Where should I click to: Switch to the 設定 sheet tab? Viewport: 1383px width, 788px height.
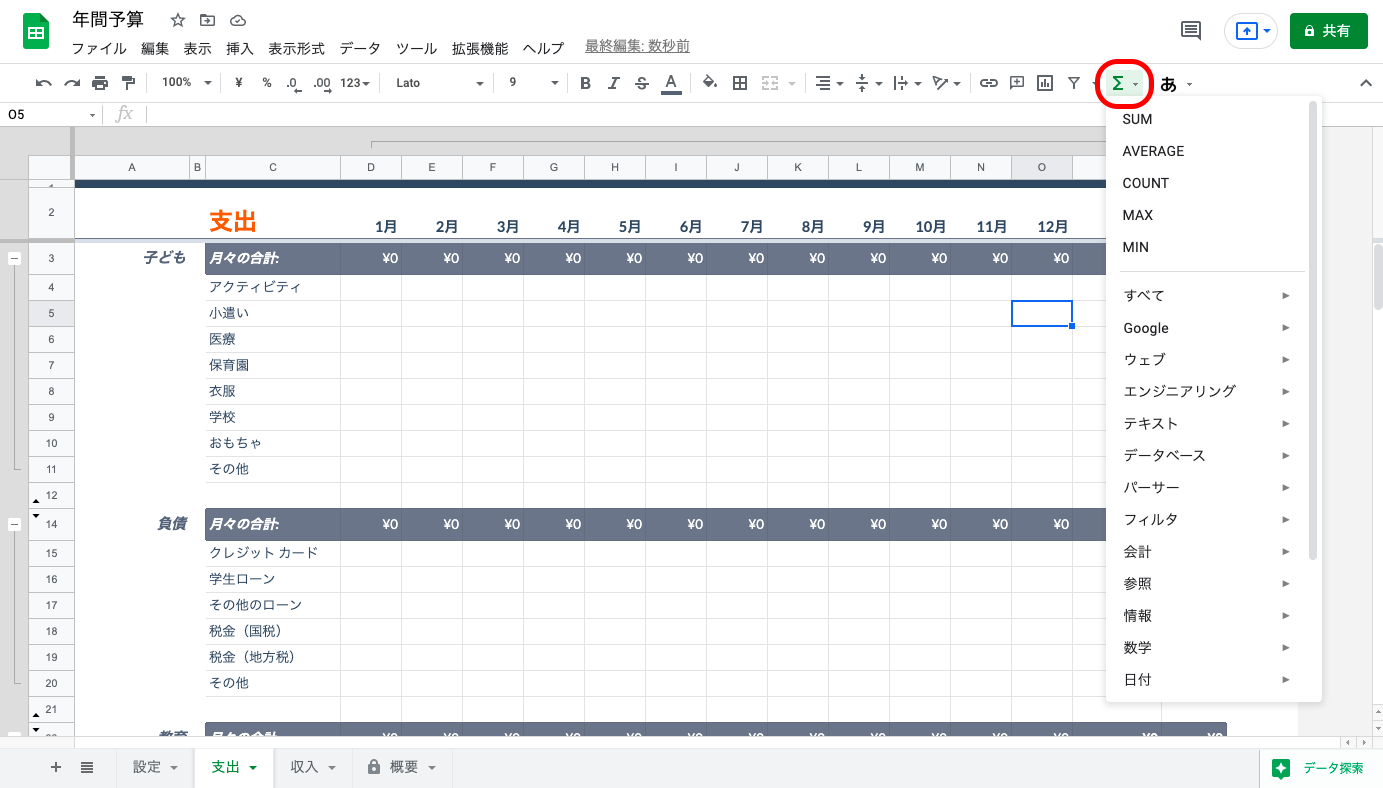tap(156, 767)
